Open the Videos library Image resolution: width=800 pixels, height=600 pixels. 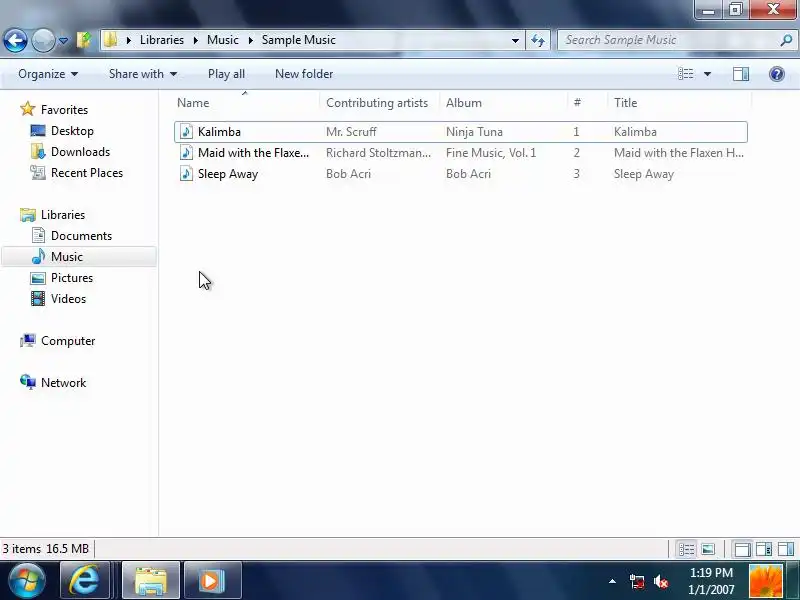coord(68,298)
